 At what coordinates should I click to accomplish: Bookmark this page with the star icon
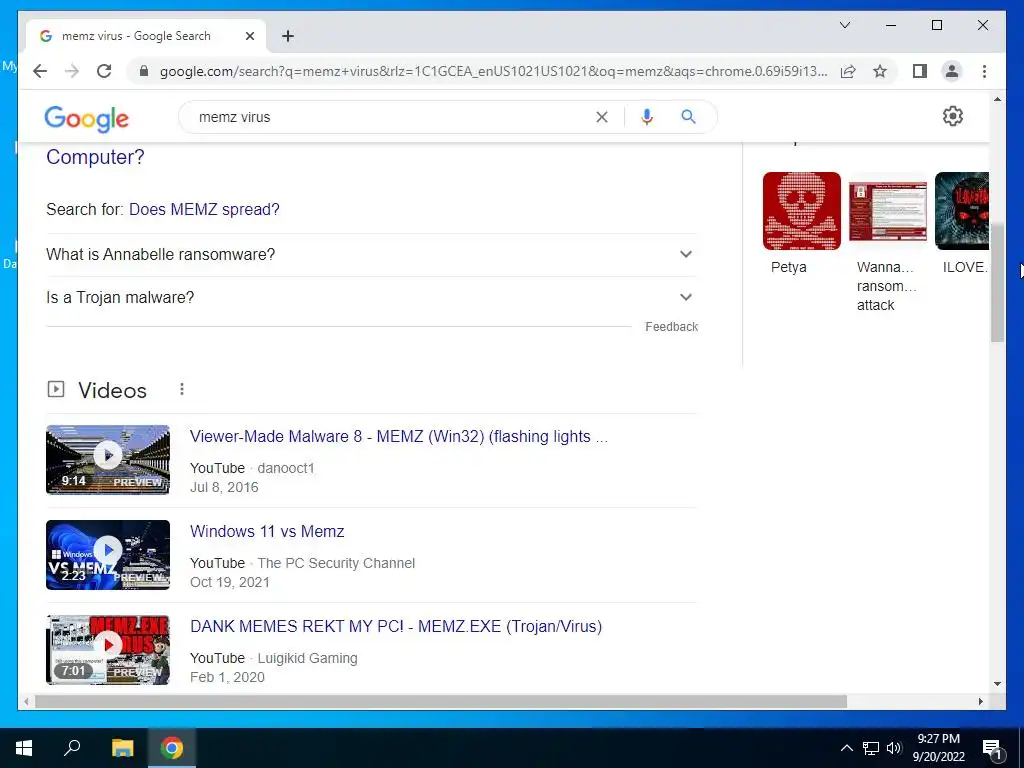(x=880, y=71)
